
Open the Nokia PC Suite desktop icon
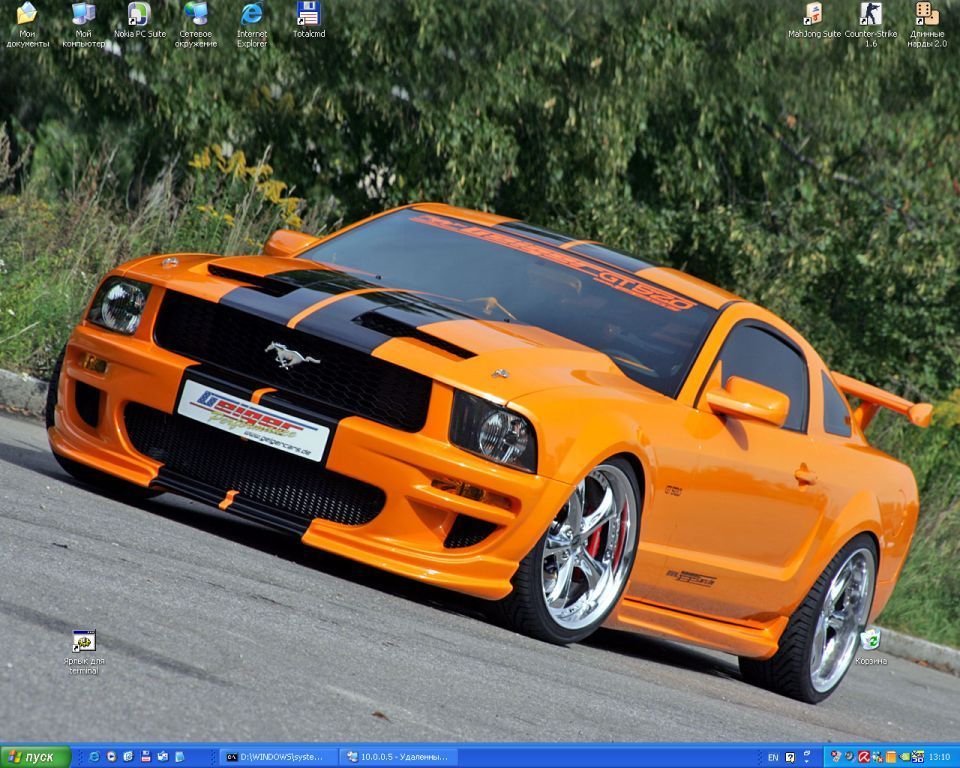point(139,16)
